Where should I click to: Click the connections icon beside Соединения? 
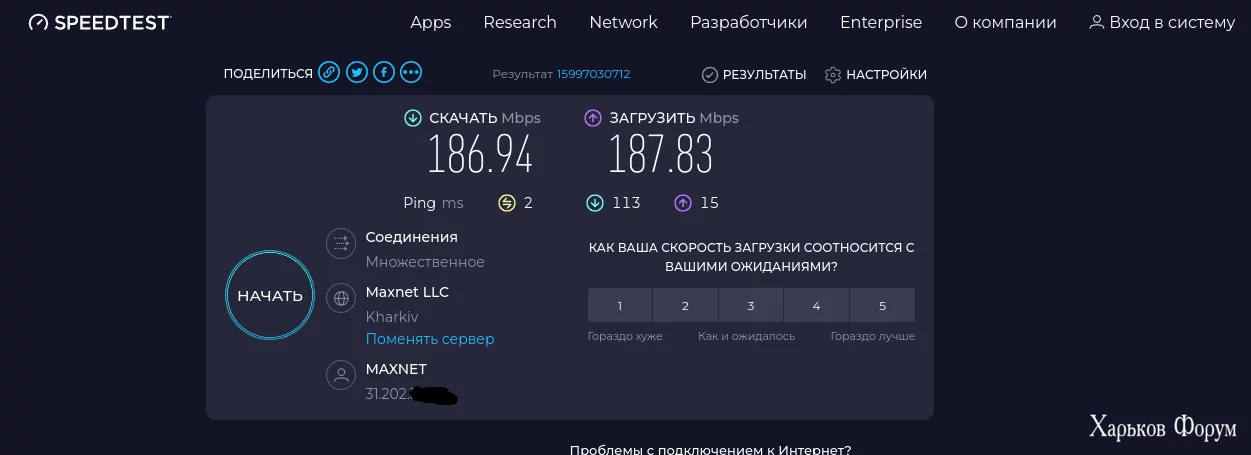click(342, 243)
